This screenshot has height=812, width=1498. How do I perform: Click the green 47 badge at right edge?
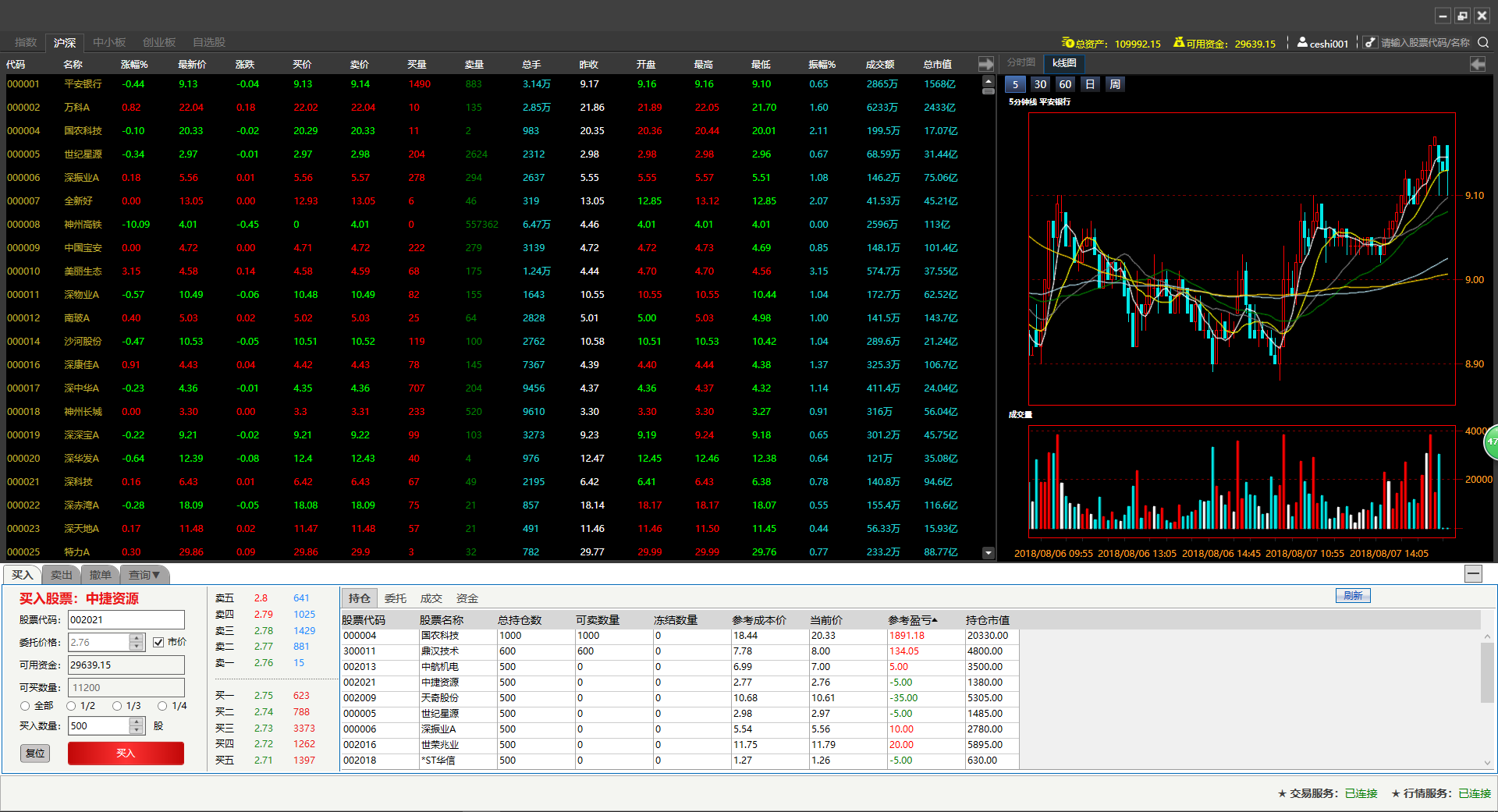[1491, 441]
